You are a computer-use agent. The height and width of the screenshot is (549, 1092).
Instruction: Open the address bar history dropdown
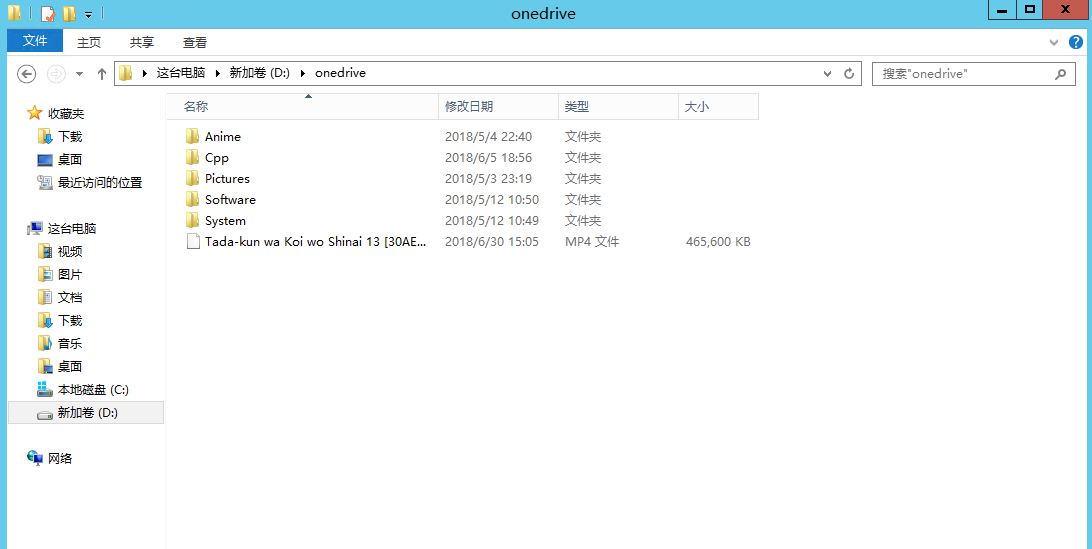(x=827, y=74)
